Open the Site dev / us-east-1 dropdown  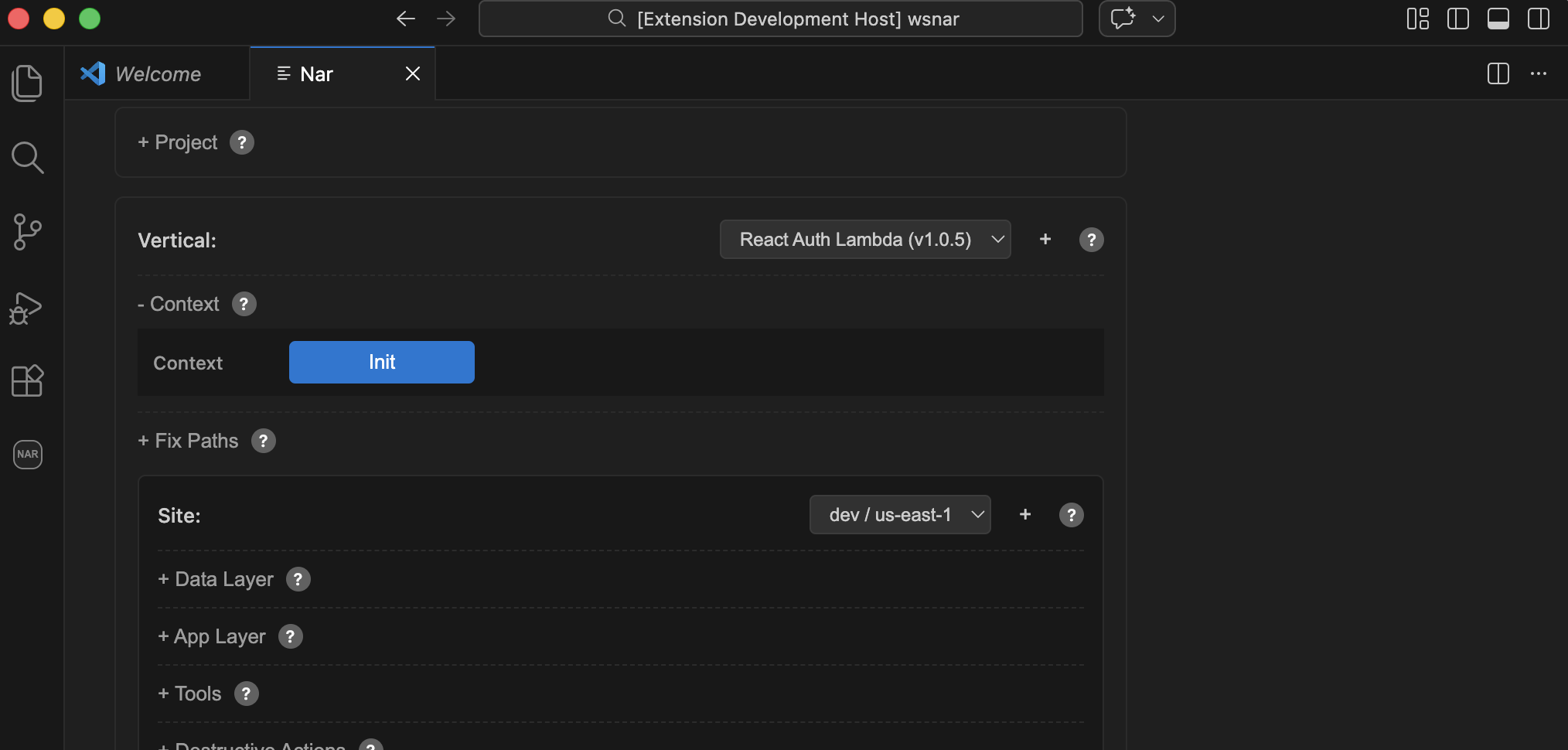click(x=899, y=515)
